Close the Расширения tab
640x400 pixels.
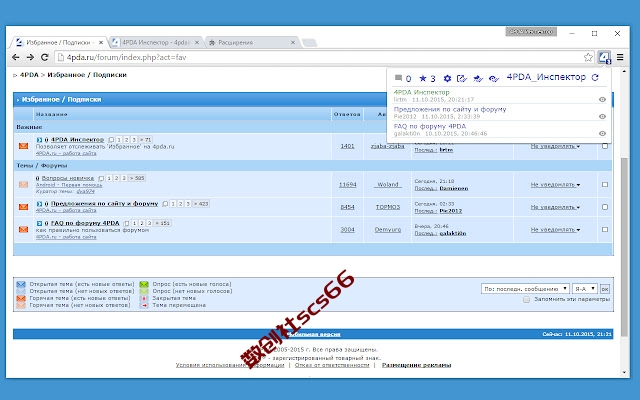coord(293,42)
